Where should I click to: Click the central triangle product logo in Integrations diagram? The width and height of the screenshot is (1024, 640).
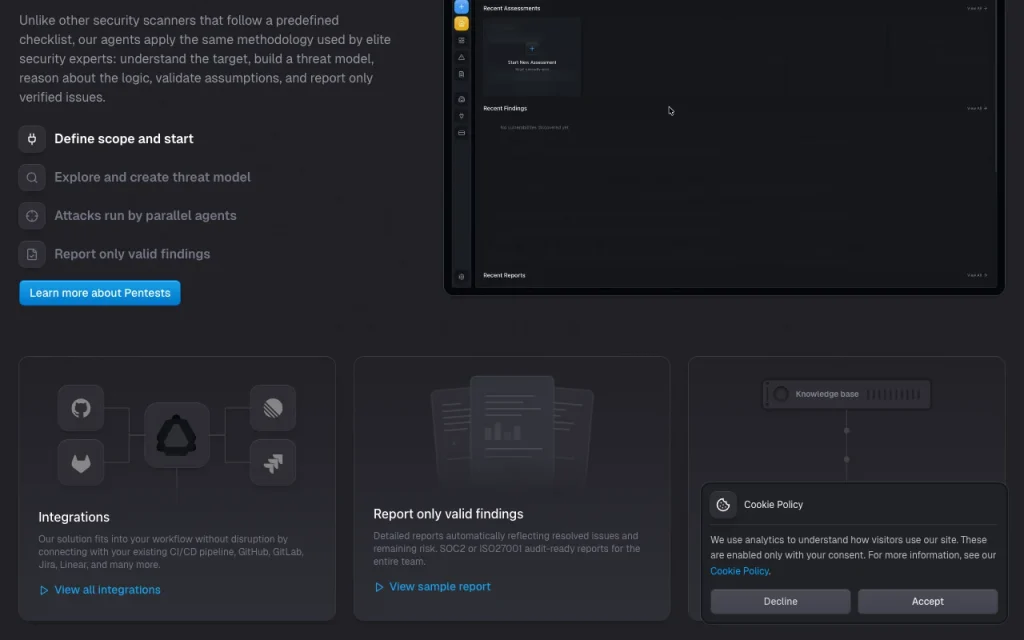(x=176, y=436)
